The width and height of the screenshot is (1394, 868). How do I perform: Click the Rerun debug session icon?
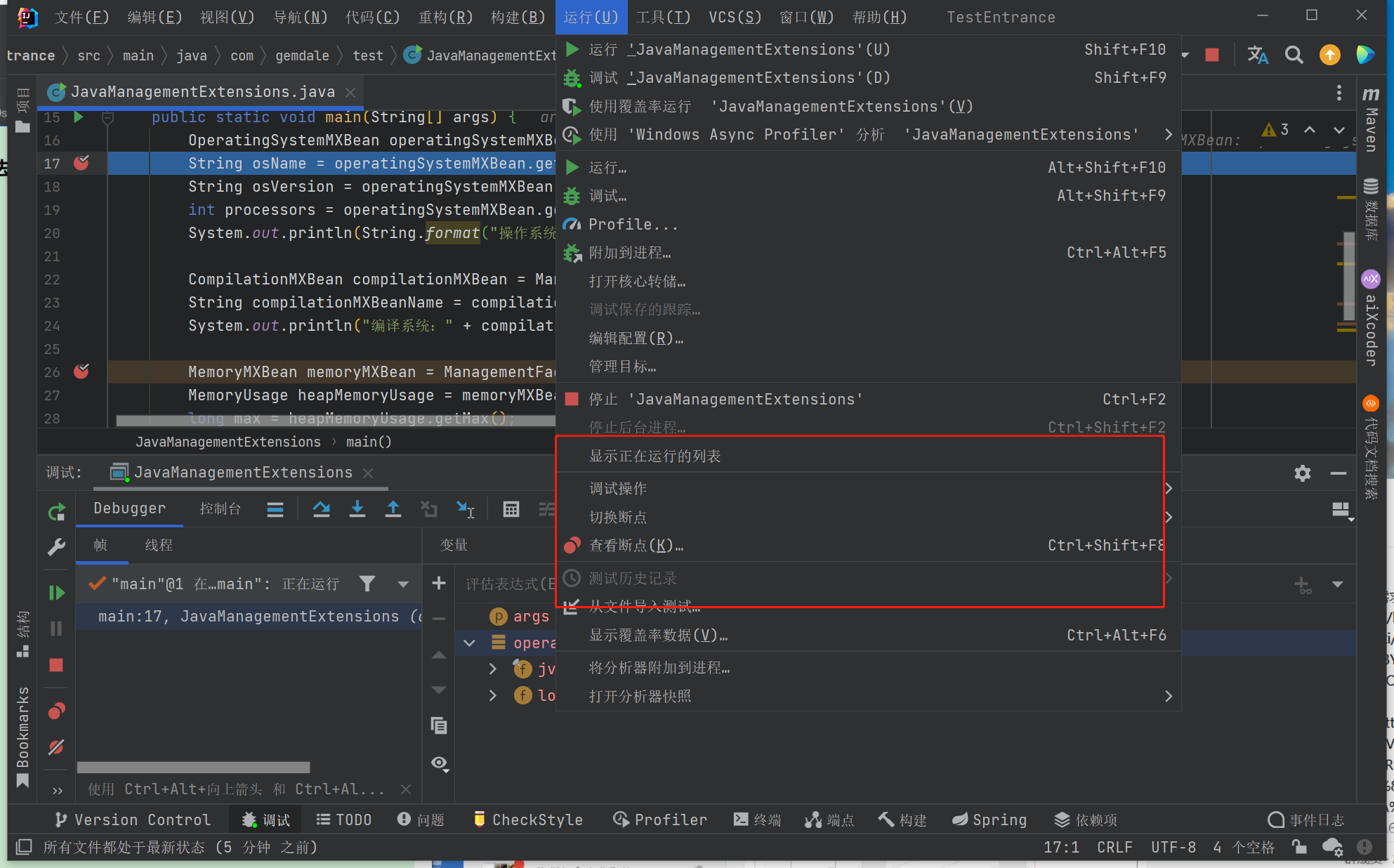point(57,512)
